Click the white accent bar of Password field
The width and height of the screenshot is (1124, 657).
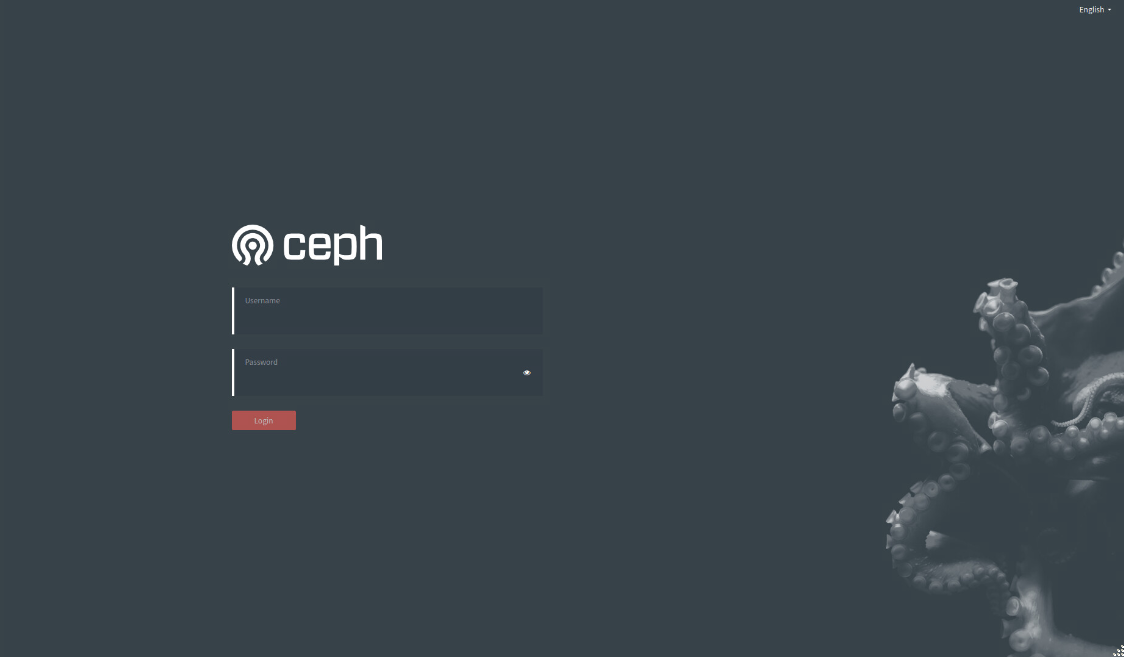point(233,373)
